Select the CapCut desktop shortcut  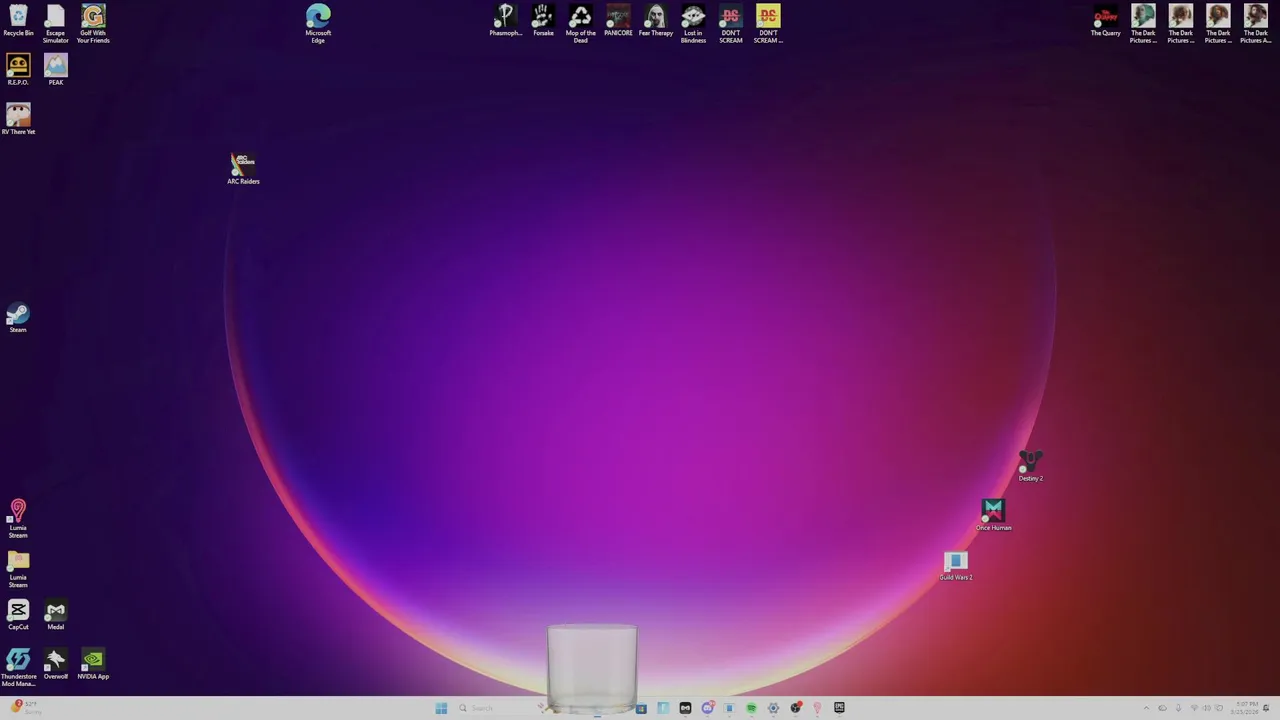click(18, 615)
